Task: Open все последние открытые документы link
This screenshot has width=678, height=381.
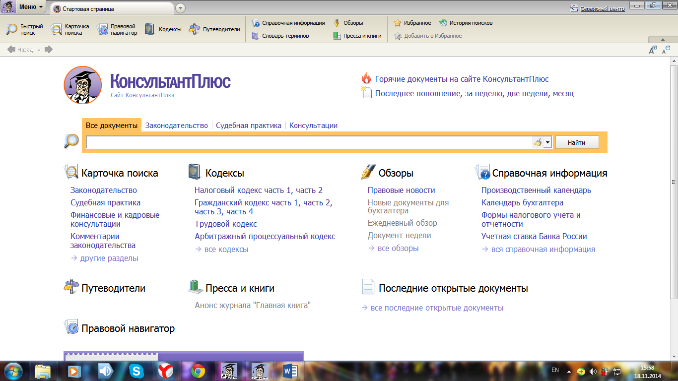Action: 436,307
